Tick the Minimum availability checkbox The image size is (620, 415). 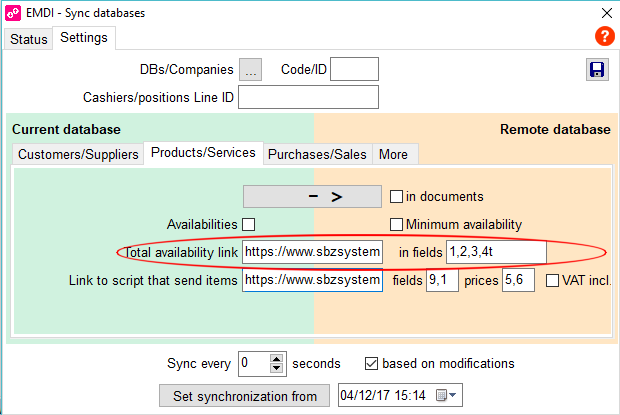point(396,224)
